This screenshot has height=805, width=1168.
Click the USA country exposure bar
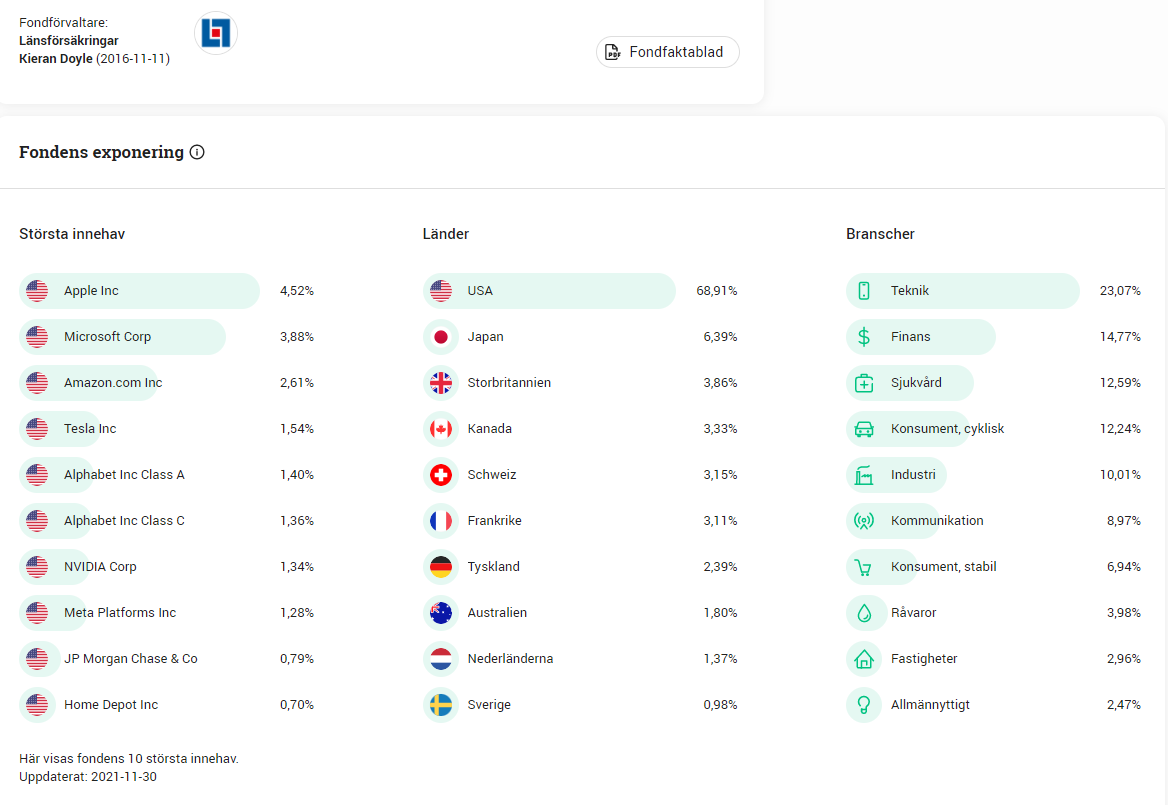tap(549, 291)
